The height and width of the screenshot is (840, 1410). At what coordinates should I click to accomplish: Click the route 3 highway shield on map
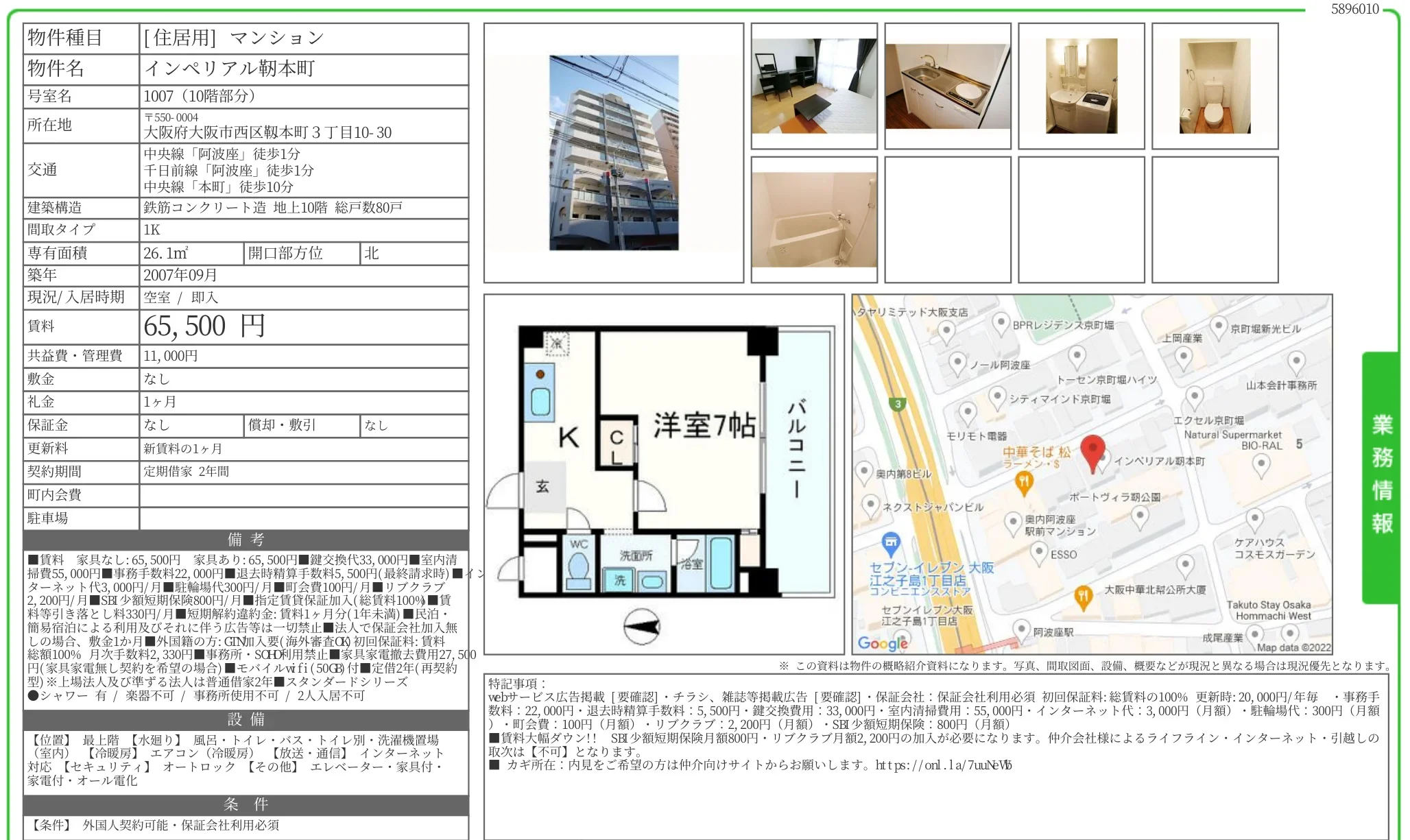(x=898, y=404)
